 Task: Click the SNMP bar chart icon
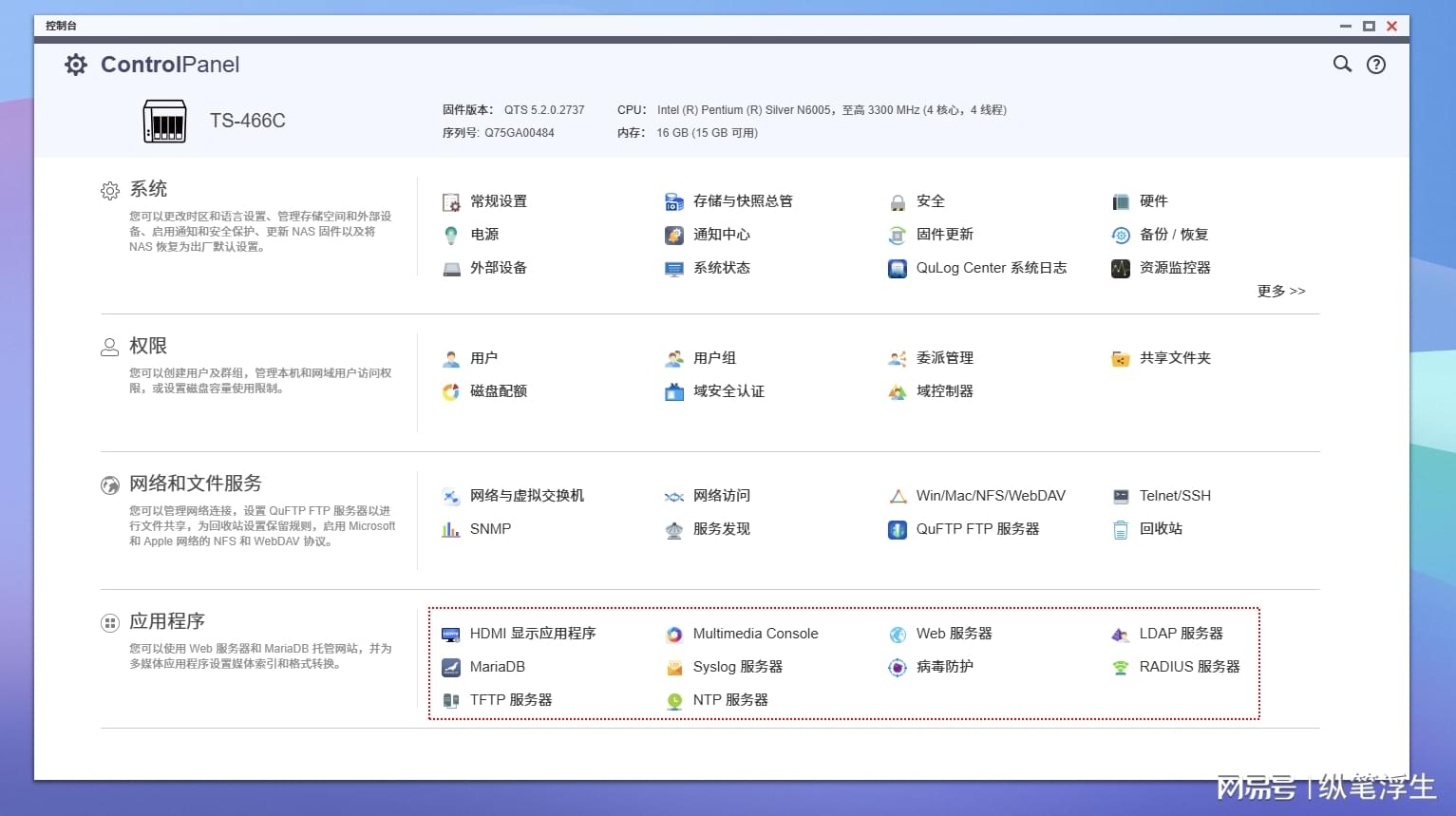(x=451, y=529)
